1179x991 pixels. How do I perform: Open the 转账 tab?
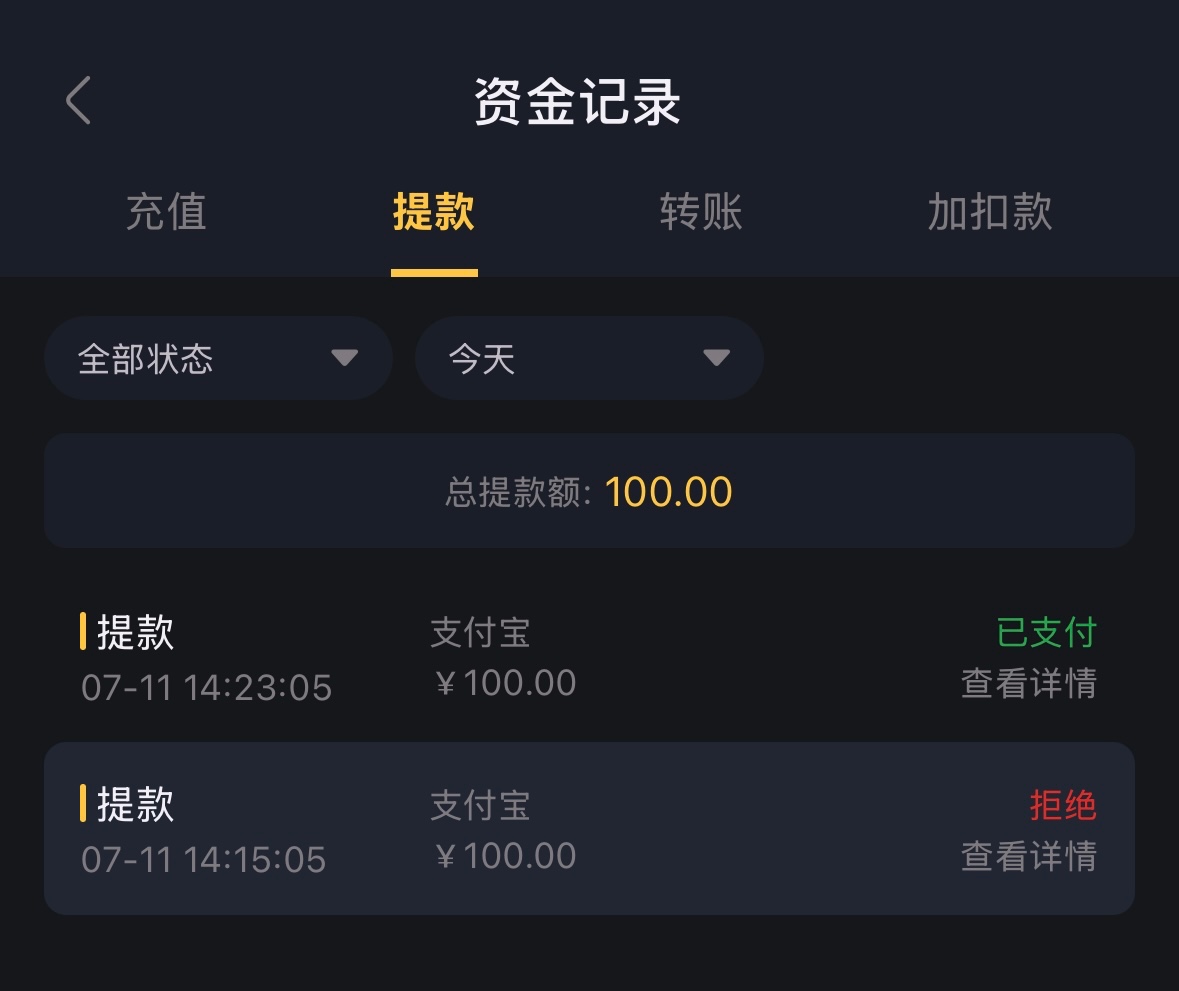click(x=701, y=212)
